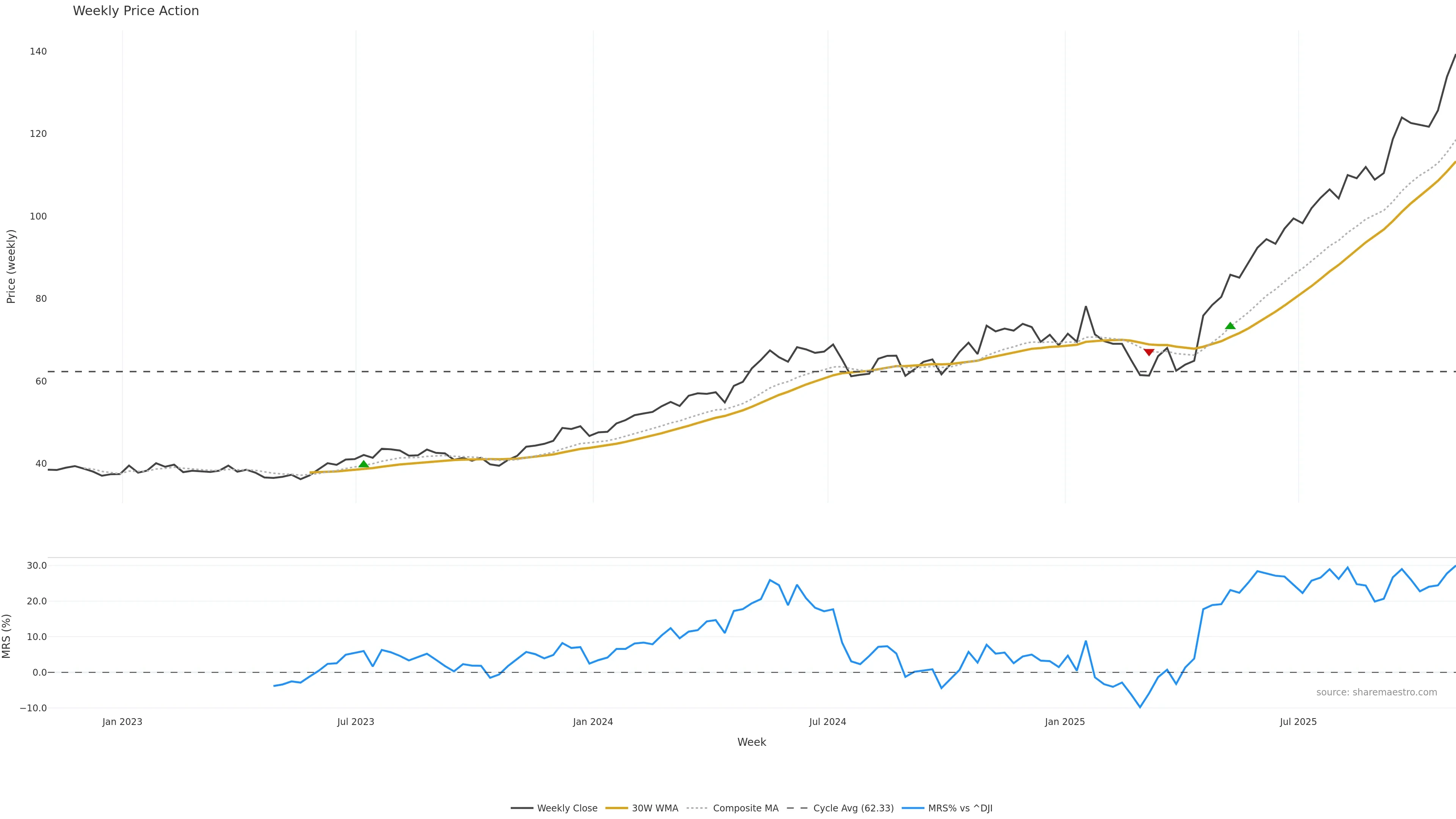Click the red down-triangle sell marker

tap(1148, 352)
